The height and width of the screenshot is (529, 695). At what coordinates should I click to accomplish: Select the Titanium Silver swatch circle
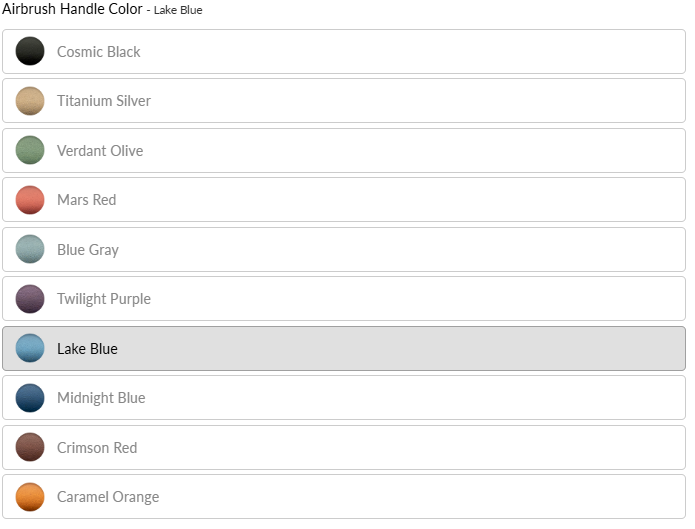tap(30, 101)
